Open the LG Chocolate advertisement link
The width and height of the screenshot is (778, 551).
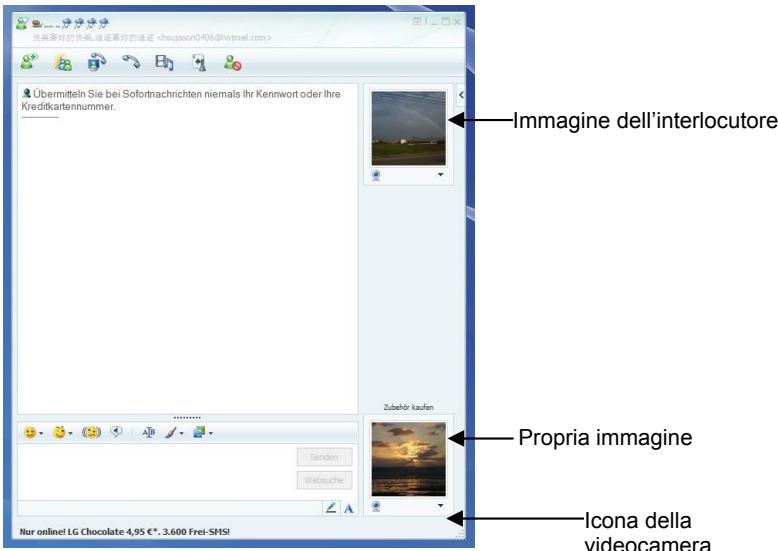pyautogui.click(x=125, y=532)
